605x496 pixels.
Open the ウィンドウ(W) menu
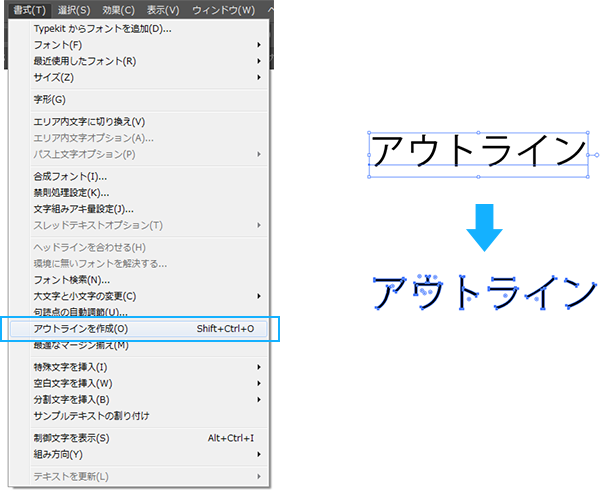226,10
